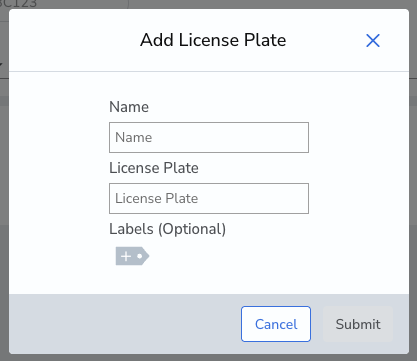The width and height of the screenshot is (417, 361).
Task: Click the Labels (Optional) heading
Action: (x=167, y=229)
